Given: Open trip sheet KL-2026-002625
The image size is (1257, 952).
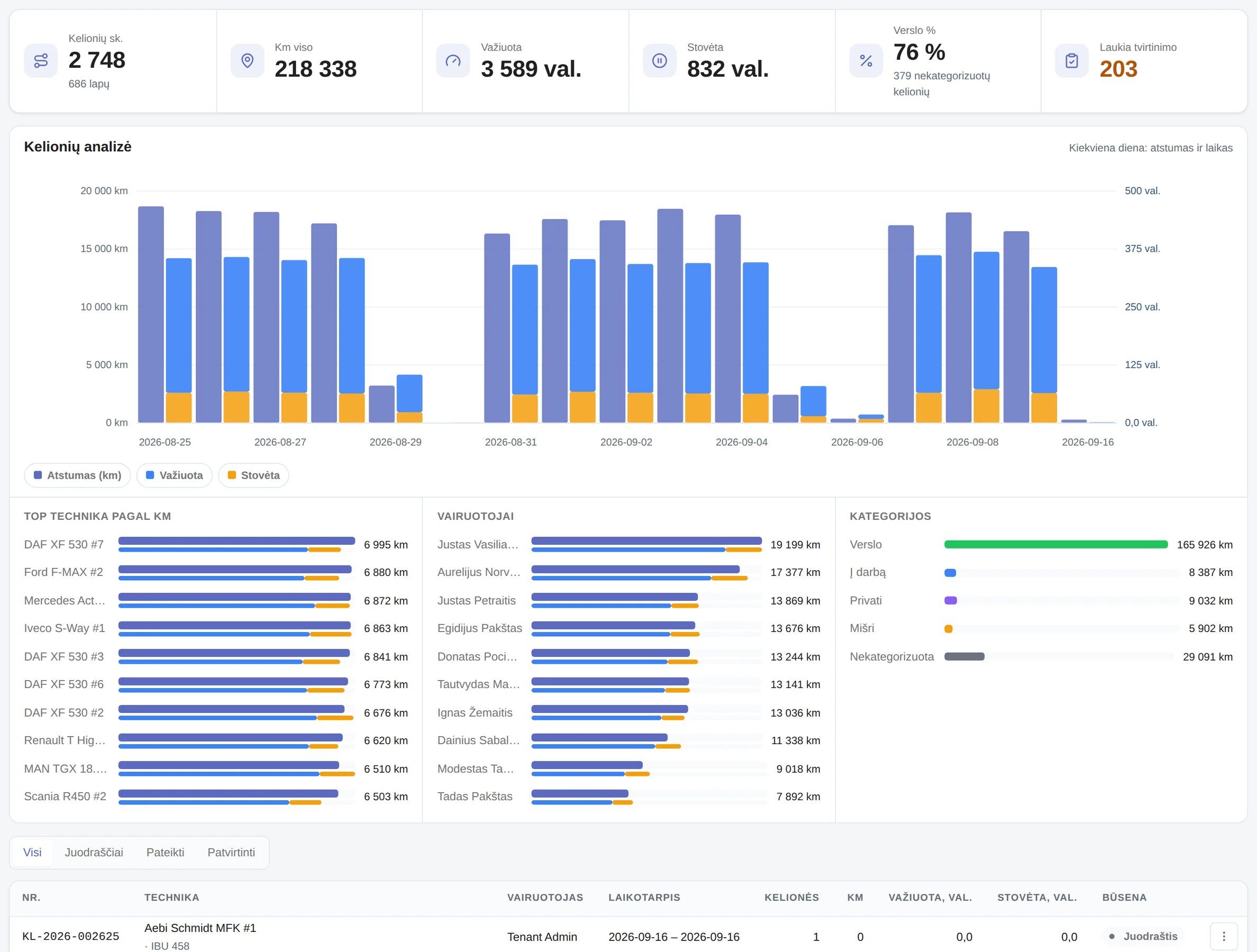Looking at the screenshot, I should tap(70, 936).
